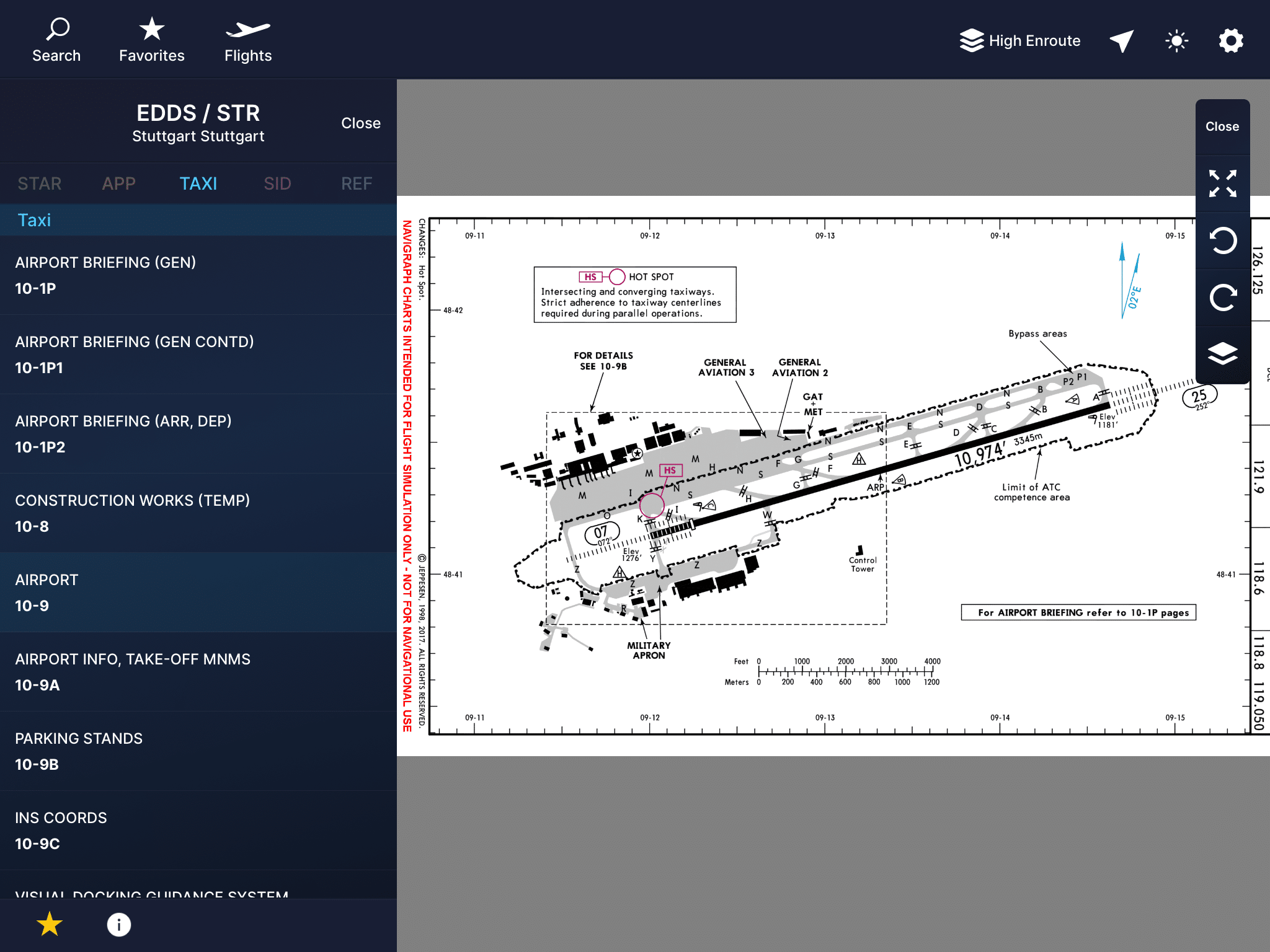Close the chart tools panel
The width and height of the screenshot is (1270, 952).
coord(1222,126)
